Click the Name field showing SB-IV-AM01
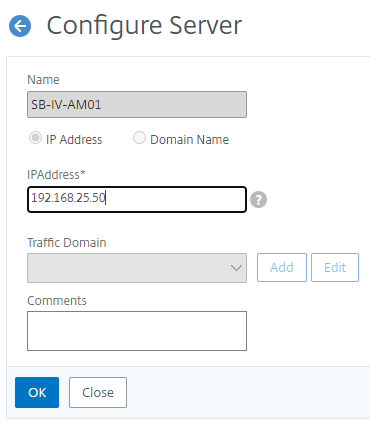370x423 pixels. (x=137, y=104)
